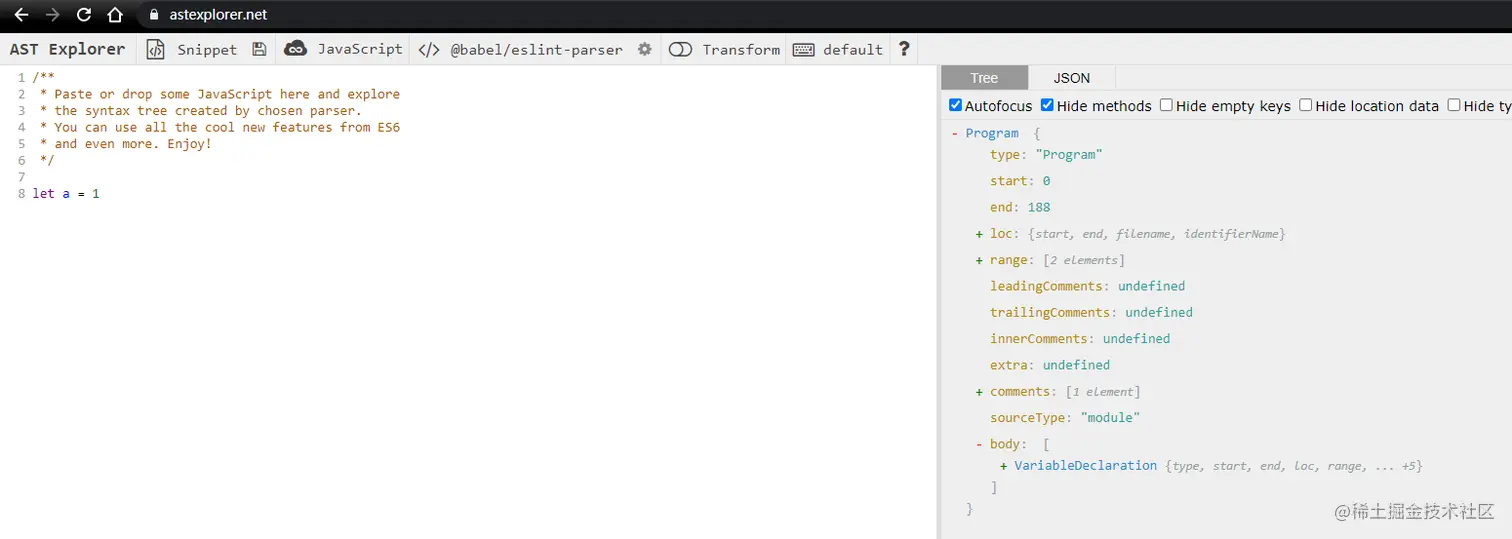Uncheck the Autofocus checkbox
This screenshot has width=1512, height=539.
coord(955,105)
